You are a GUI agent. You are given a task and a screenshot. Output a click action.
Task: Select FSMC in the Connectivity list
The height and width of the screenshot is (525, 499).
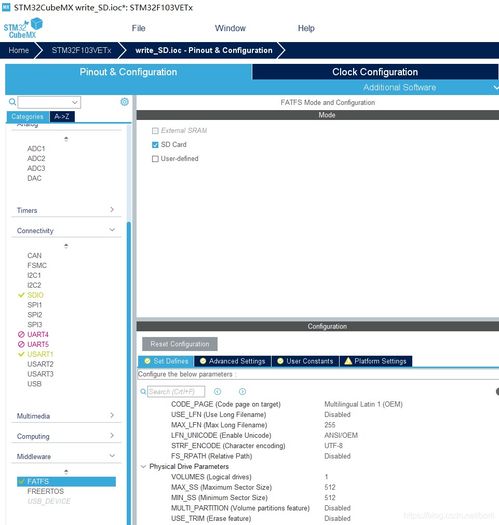[37, 266]
